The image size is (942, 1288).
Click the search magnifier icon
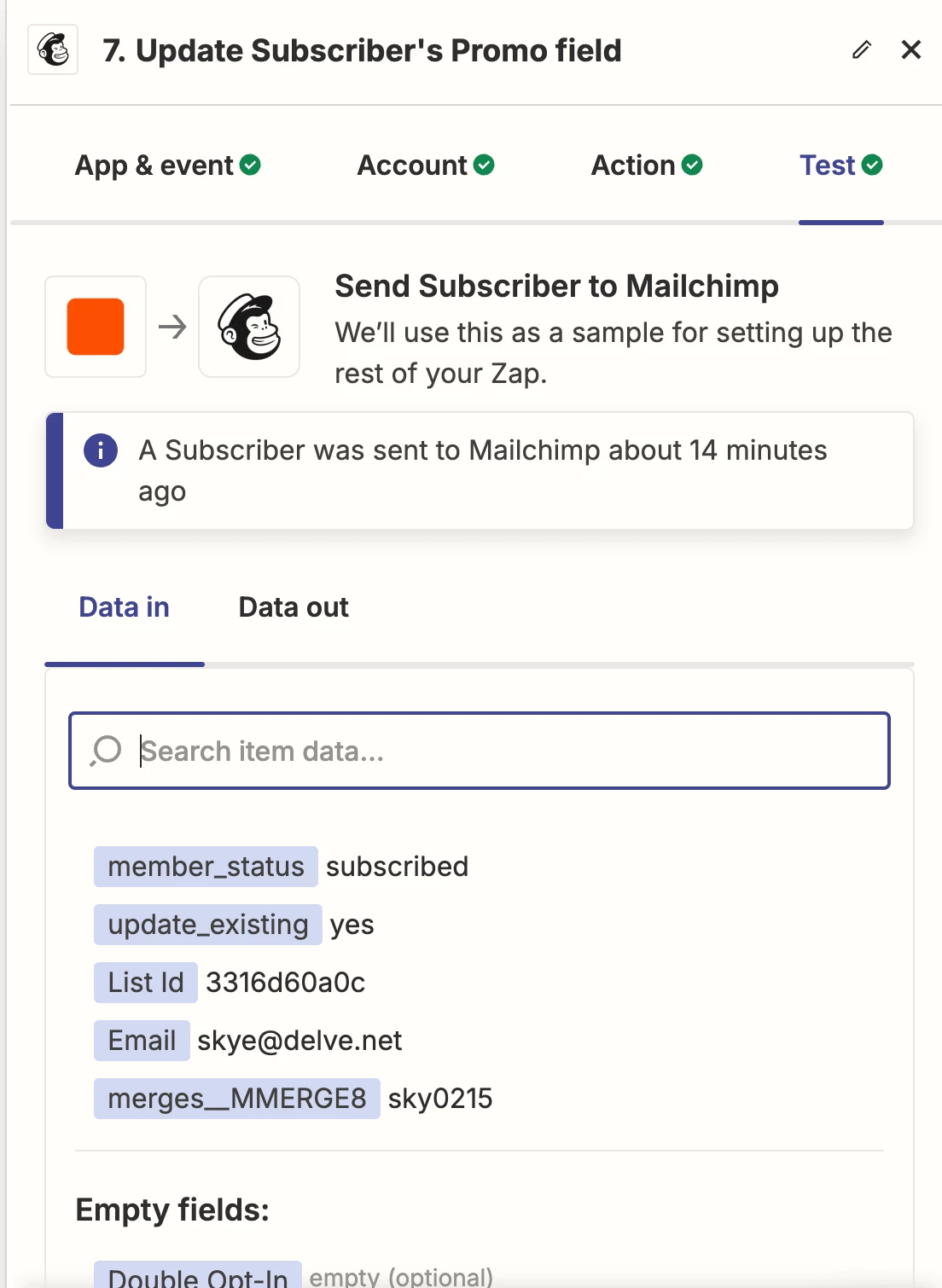click(x=107, y=751)
